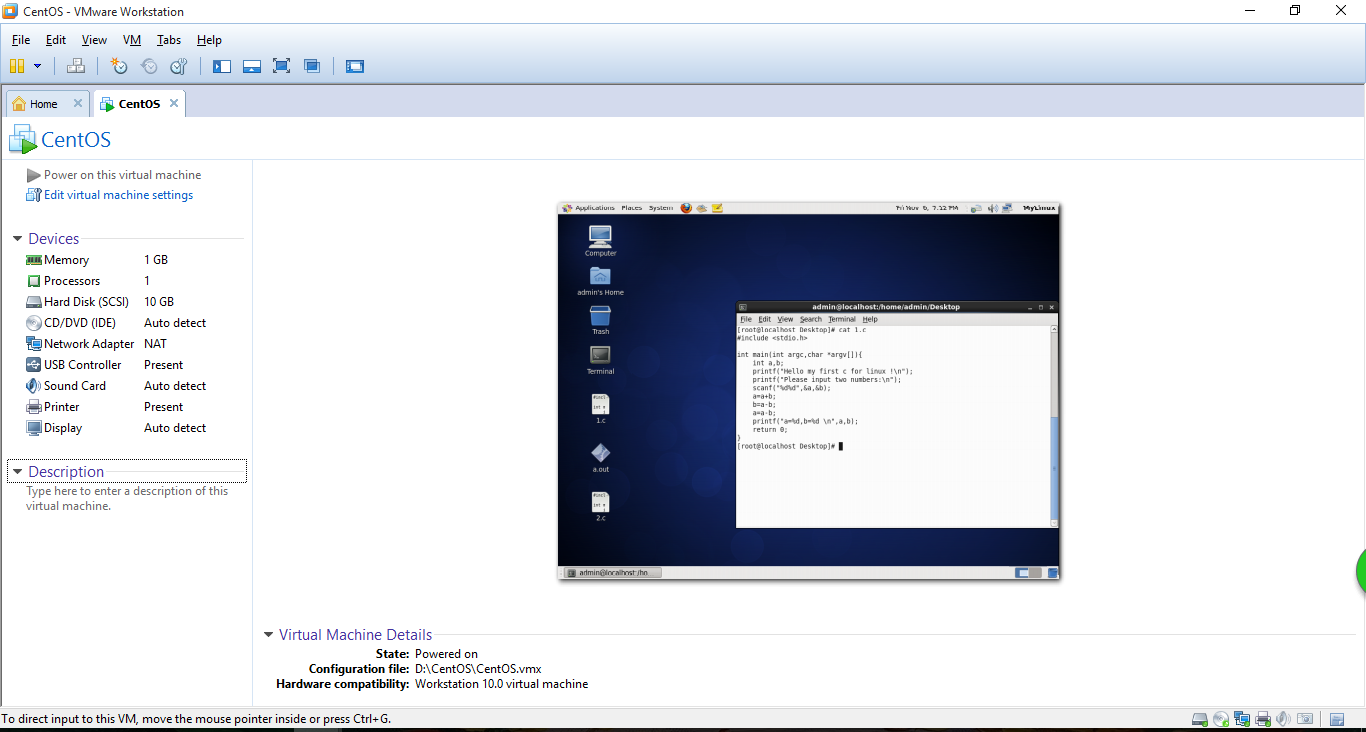Click 'Workstation 10.0 virtual machine' text
This screenshot has height=732, width=1366.
[x=501, y=684]
